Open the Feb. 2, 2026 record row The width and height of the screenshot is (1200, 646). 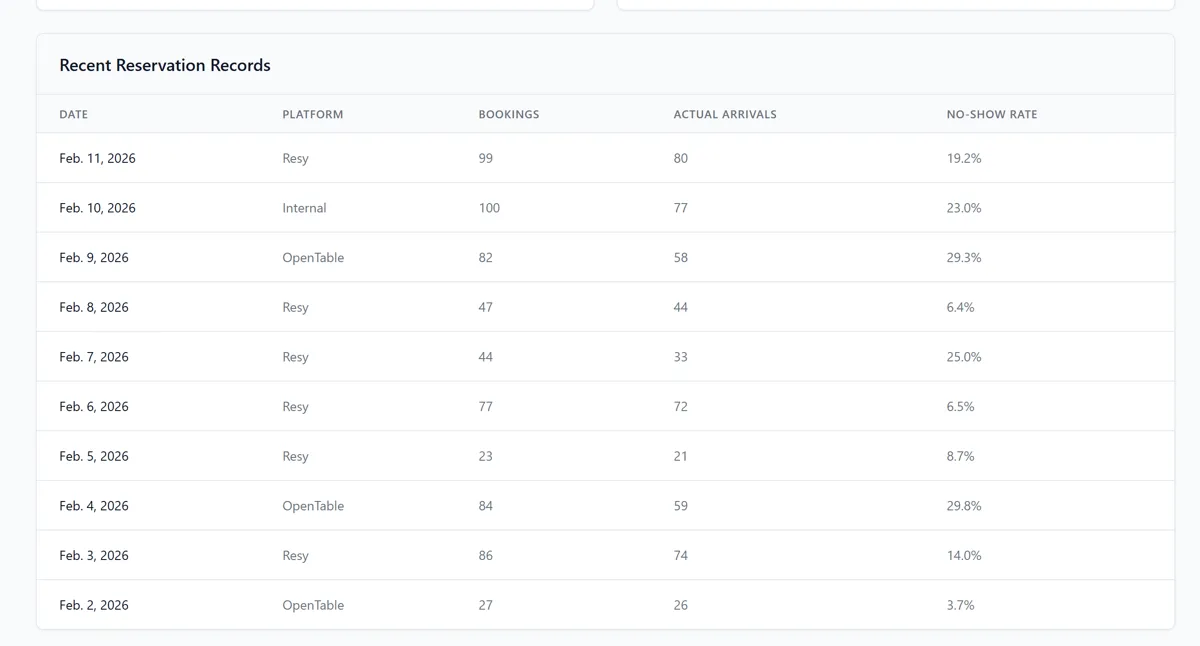[94, 605]
